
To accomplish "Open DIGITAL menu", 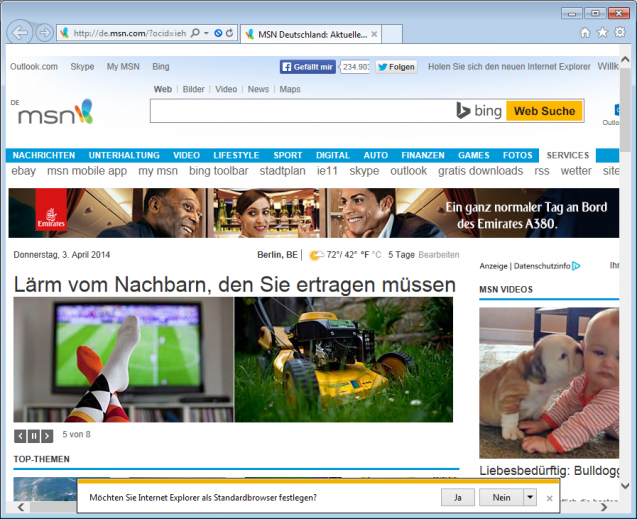I will (x=333, y=155).
